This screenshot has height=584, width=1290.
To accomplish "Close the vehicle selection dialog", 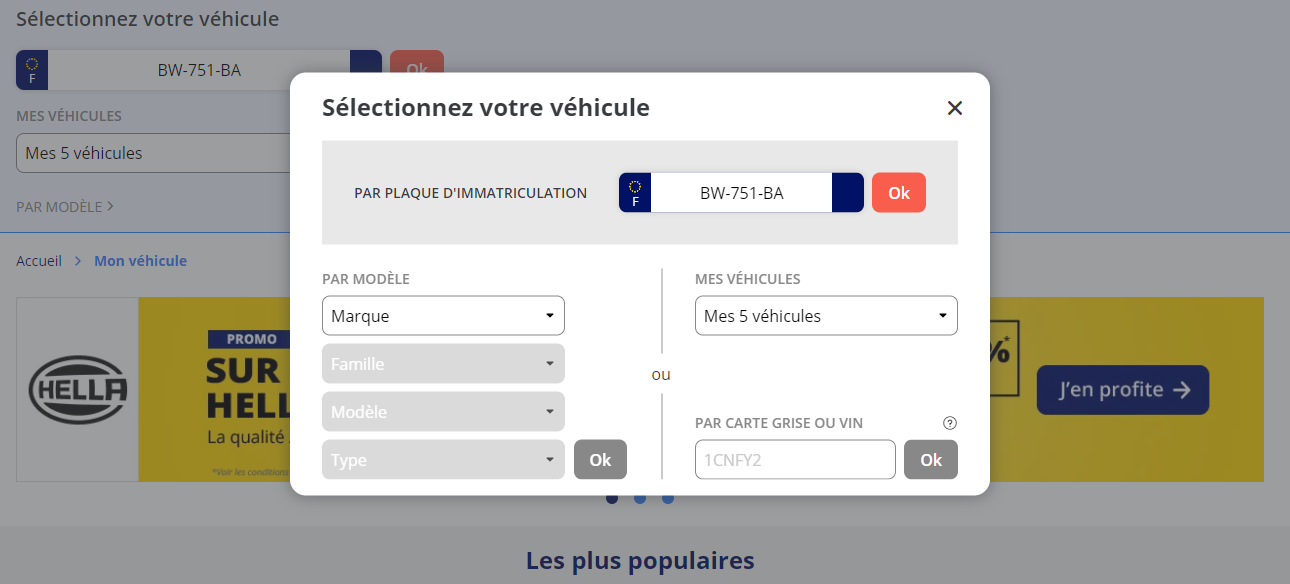I will point(954,108).
